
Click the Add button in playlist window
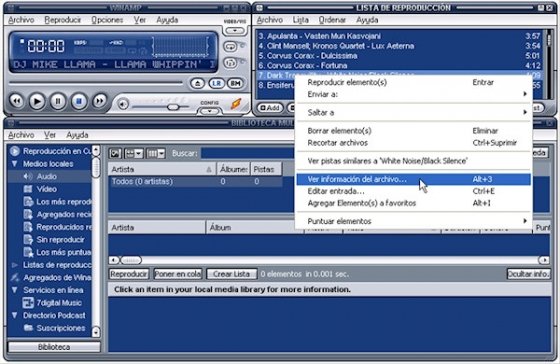pos(270,108)
